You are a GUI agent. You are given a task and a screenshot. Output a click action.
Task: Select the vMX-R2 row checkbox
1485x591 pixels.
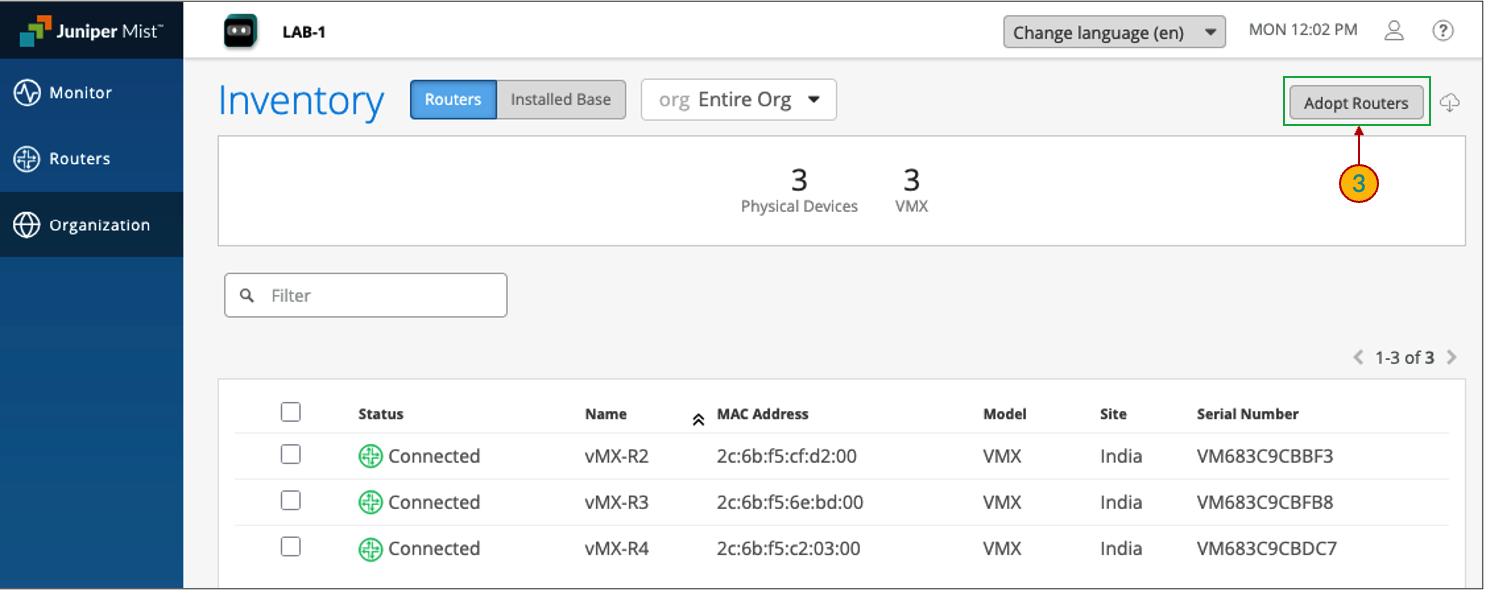tap(290, 455)
